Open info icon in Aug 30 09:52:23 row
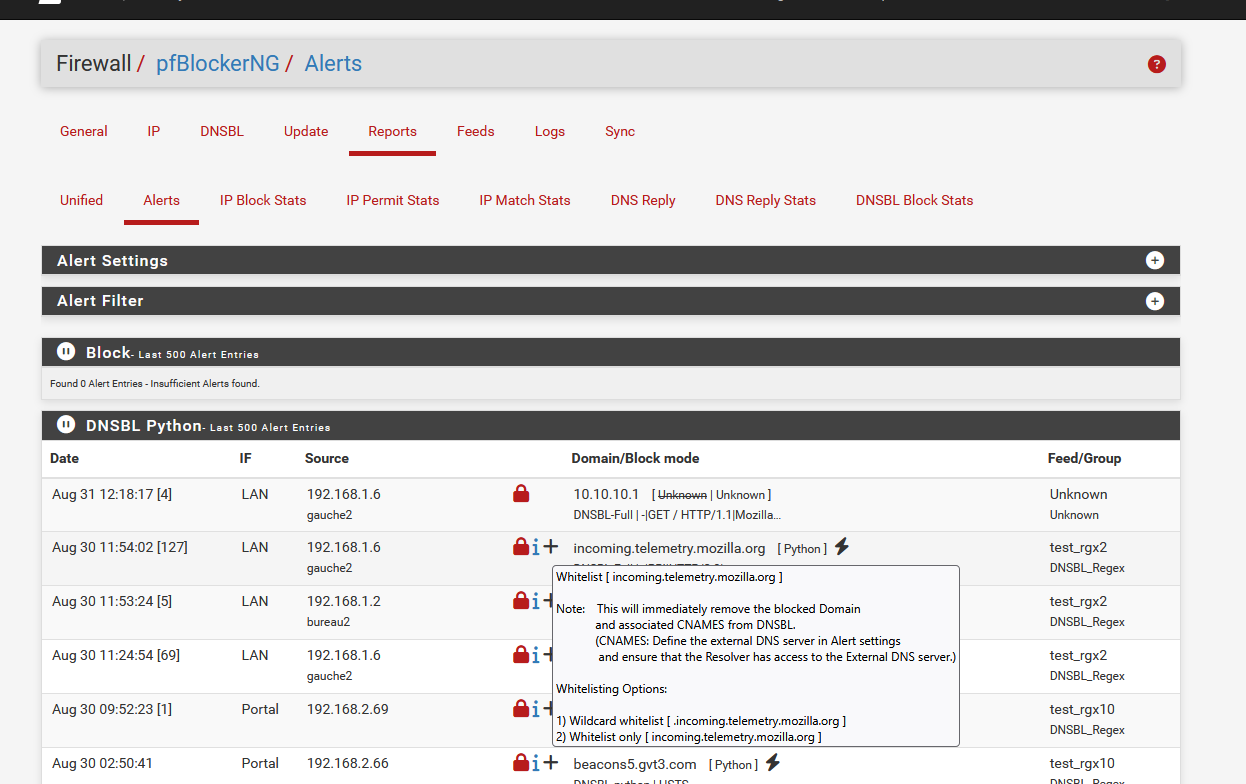This screenshot has height=784, width=1246. tap(536, 709)
